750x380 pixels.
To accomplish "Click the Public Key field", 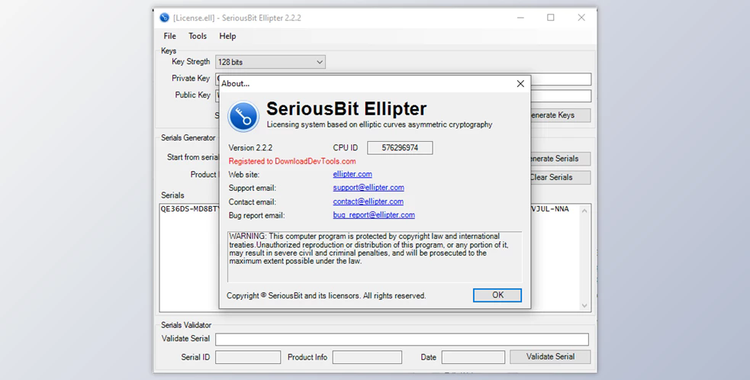I will tap(560, 96).
